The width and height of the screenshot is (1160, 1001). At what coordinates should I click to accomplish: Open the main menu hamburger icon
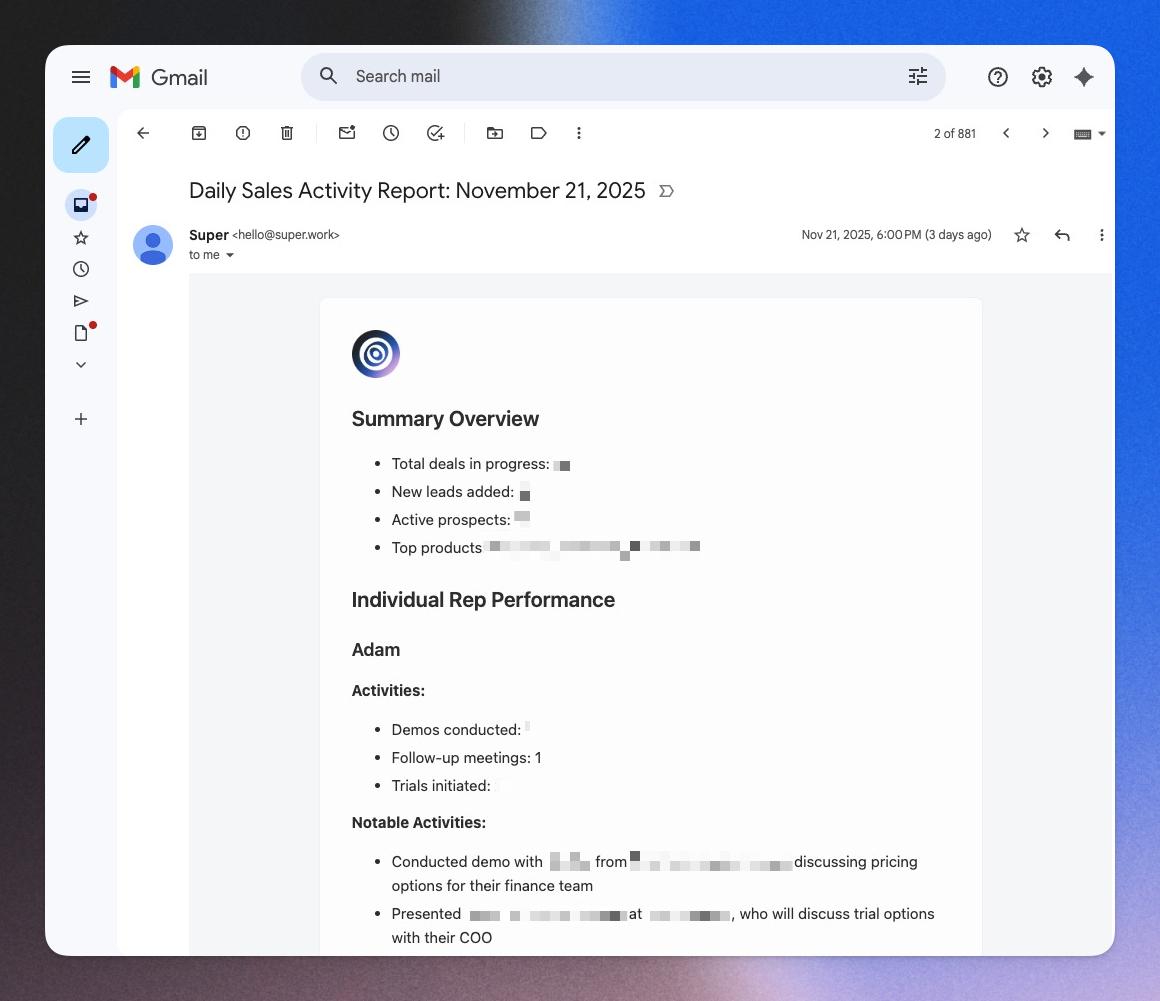(x=81, y=77)
